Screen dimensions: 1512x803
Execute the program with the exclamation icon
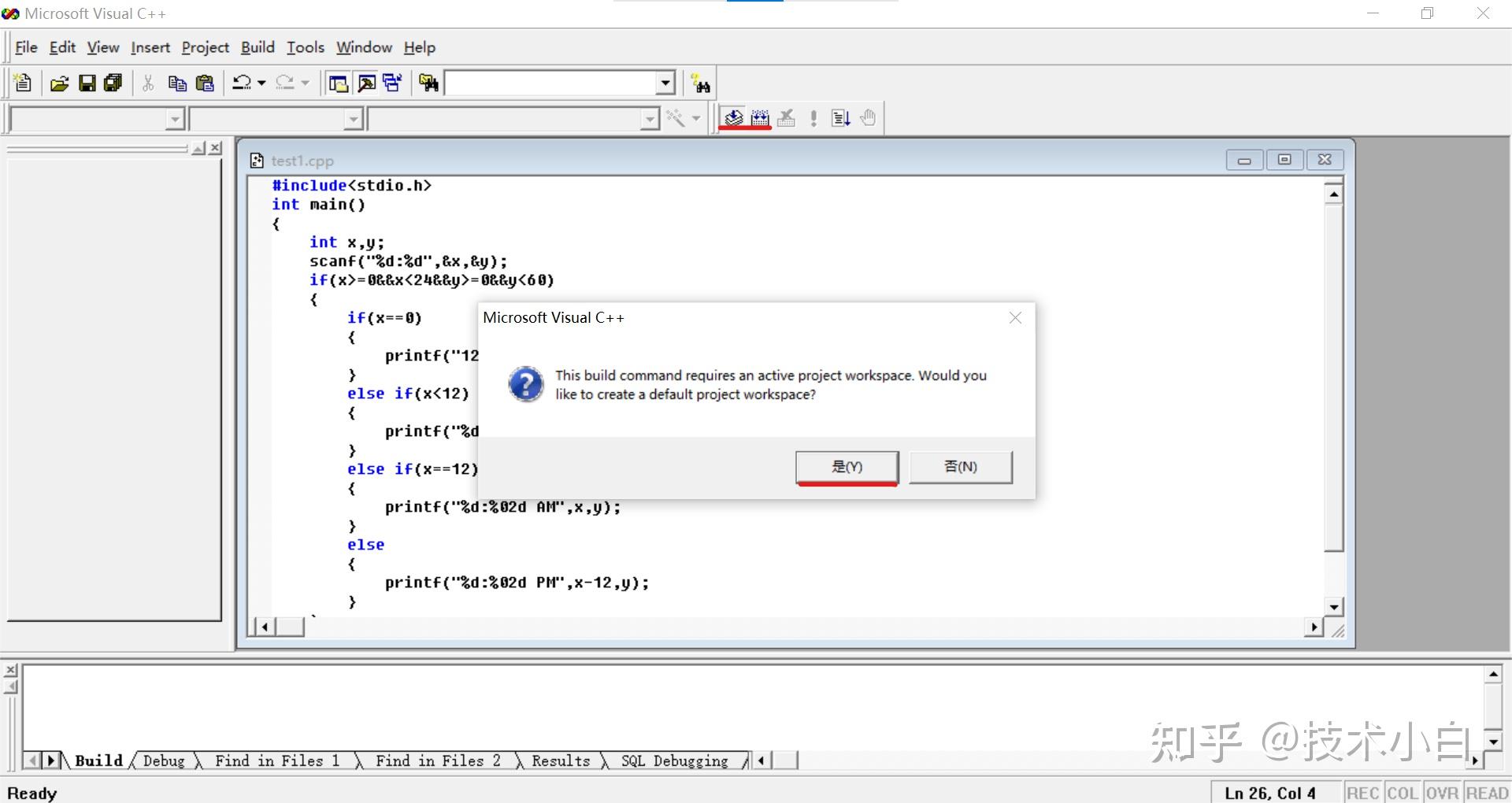(x=813, y=117)
